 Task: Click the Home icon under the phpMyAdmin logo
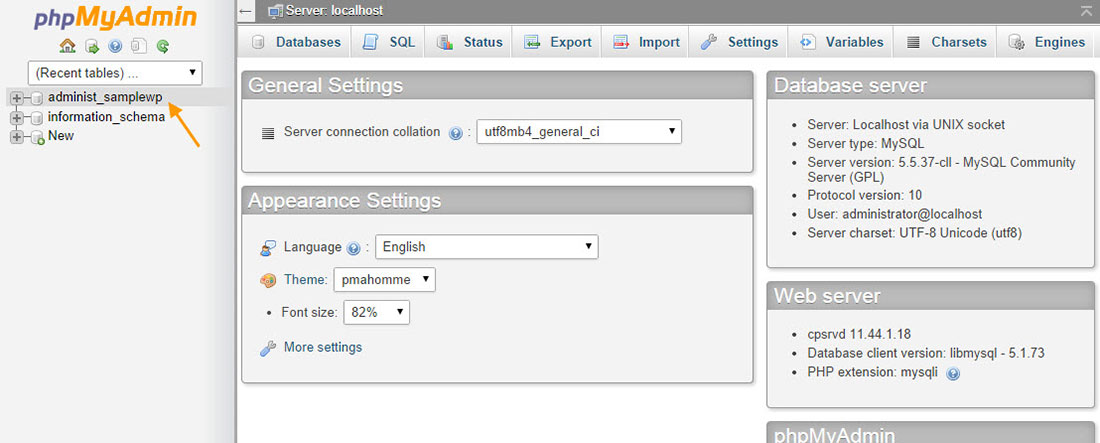tap(67, 46)
